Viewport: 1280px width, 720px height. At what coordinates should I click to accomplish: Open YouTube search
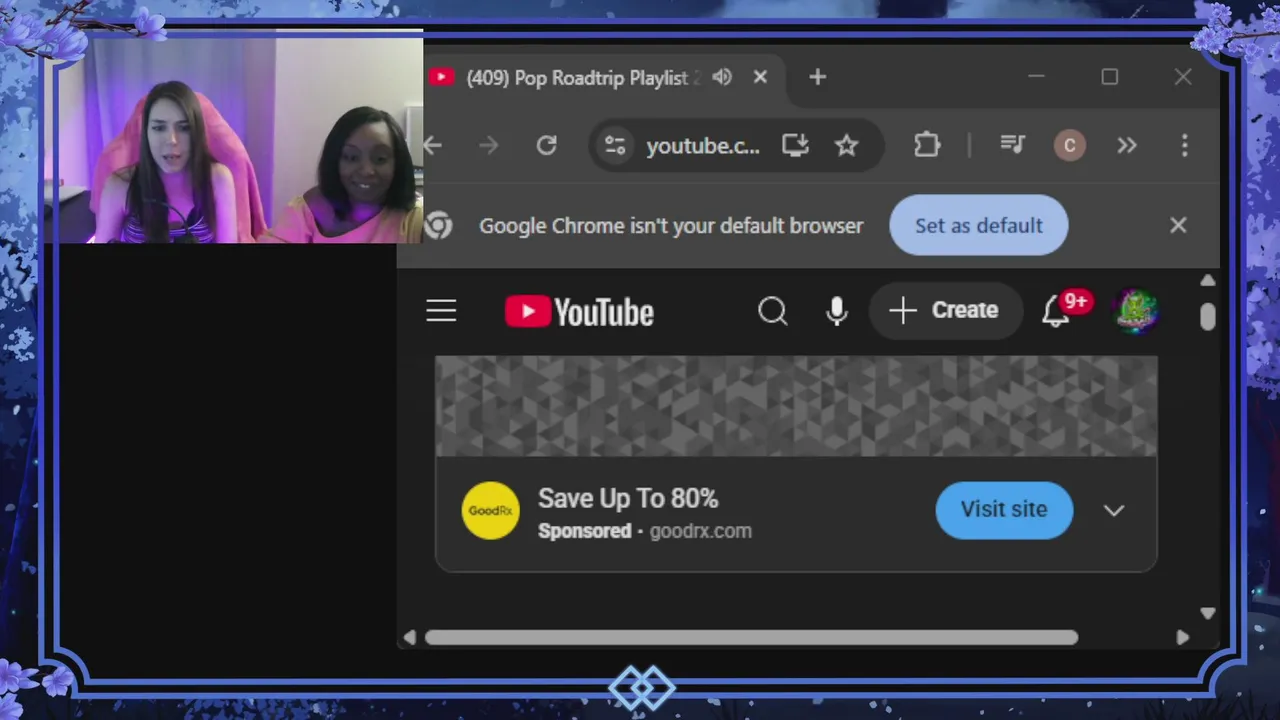pos(772,311)
